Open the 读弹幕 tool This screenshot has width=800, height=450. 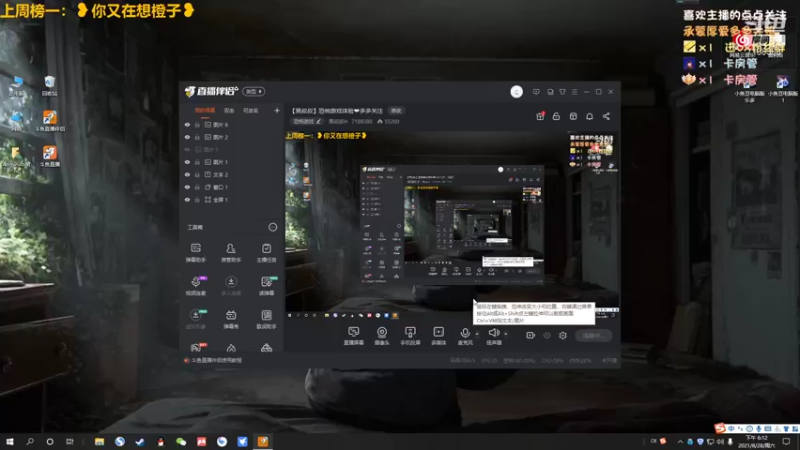click(x=266, y=286)
